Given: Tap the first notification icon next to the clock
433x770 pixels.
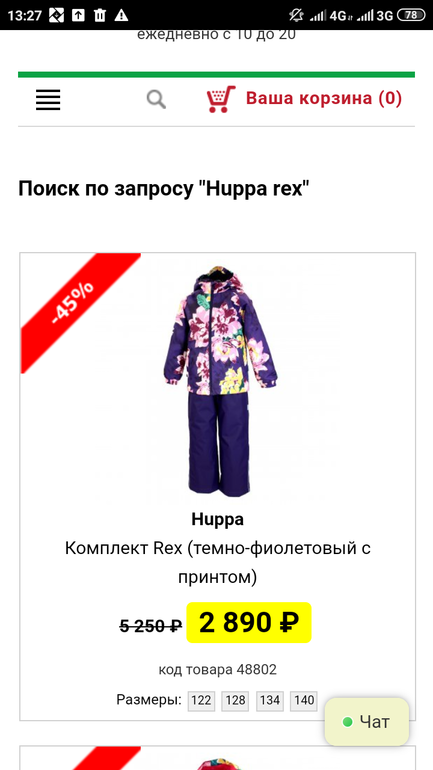Looking at the screenshot, I should pos(56,16).
